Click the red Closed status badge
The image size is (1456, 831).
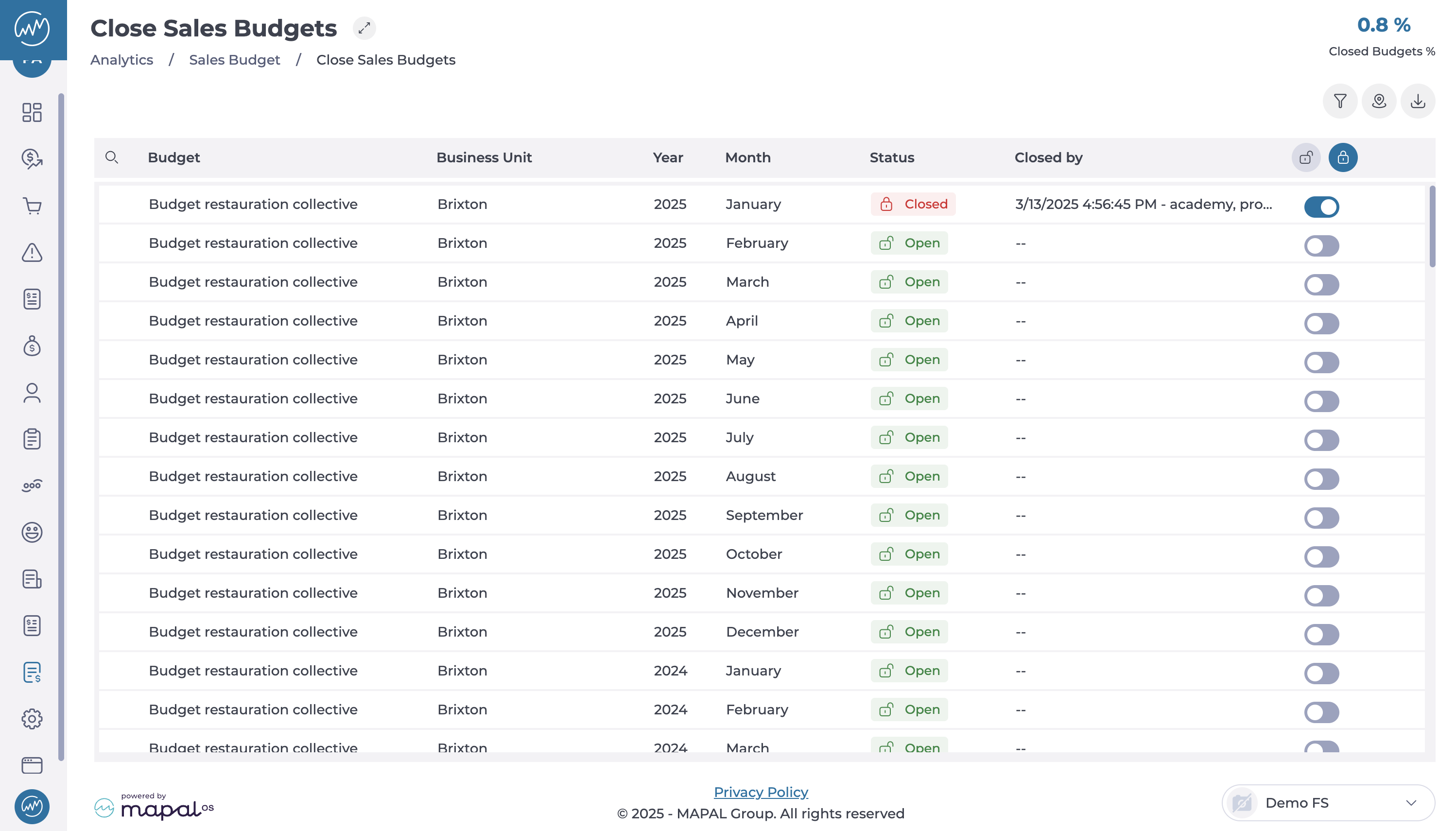click(x=913, y=204)
